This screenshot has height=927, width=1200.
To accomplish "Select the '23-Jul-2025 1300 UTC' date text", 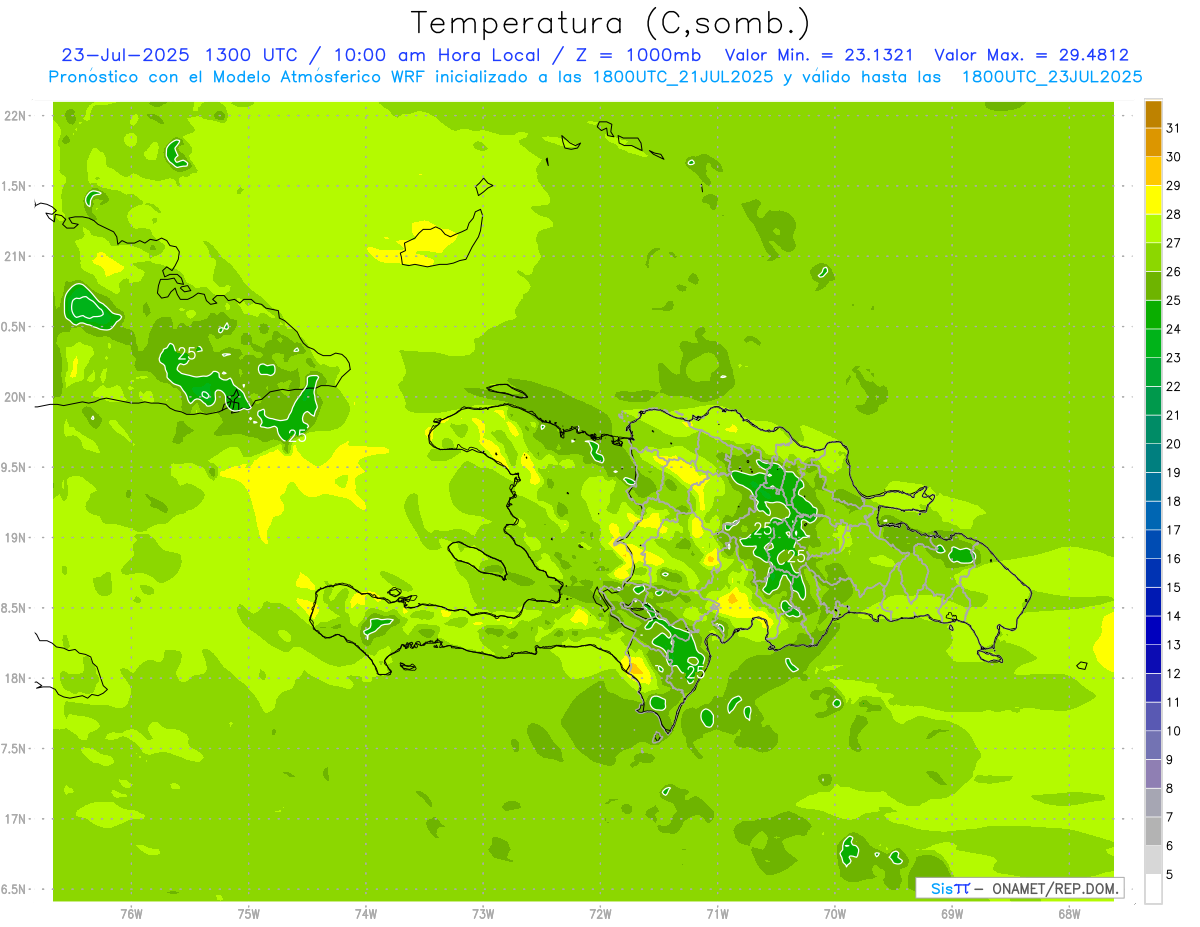I will (x=179, y=55).
